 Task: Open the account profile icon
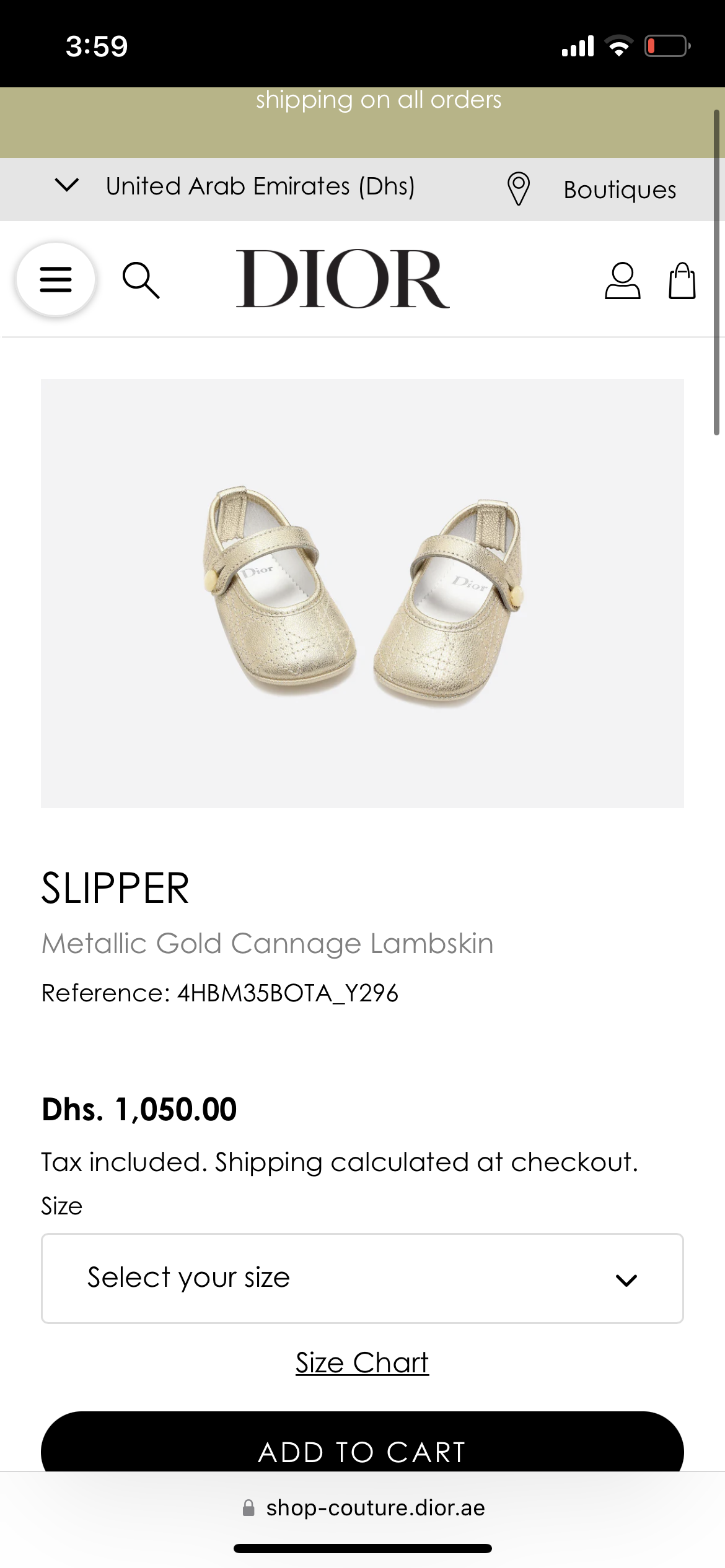[622, 281]
